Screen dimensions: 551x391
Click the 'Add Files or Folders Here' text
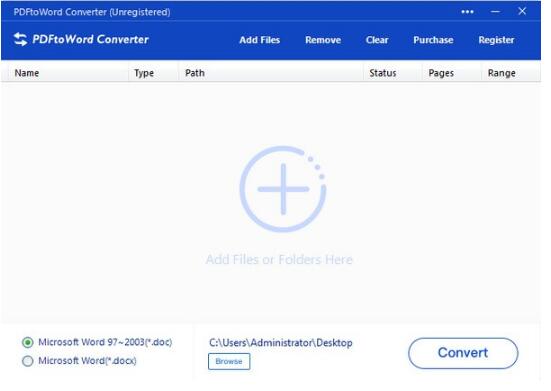[279, 260]
